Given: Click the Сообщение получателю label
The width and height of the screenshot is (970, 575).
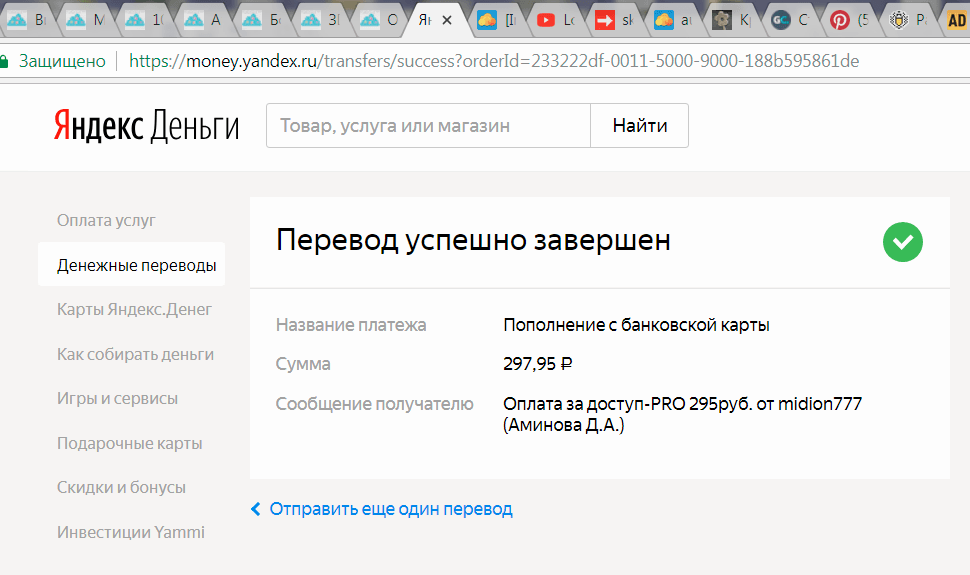Looking at the screenshot, I should (x=374, y=404).
